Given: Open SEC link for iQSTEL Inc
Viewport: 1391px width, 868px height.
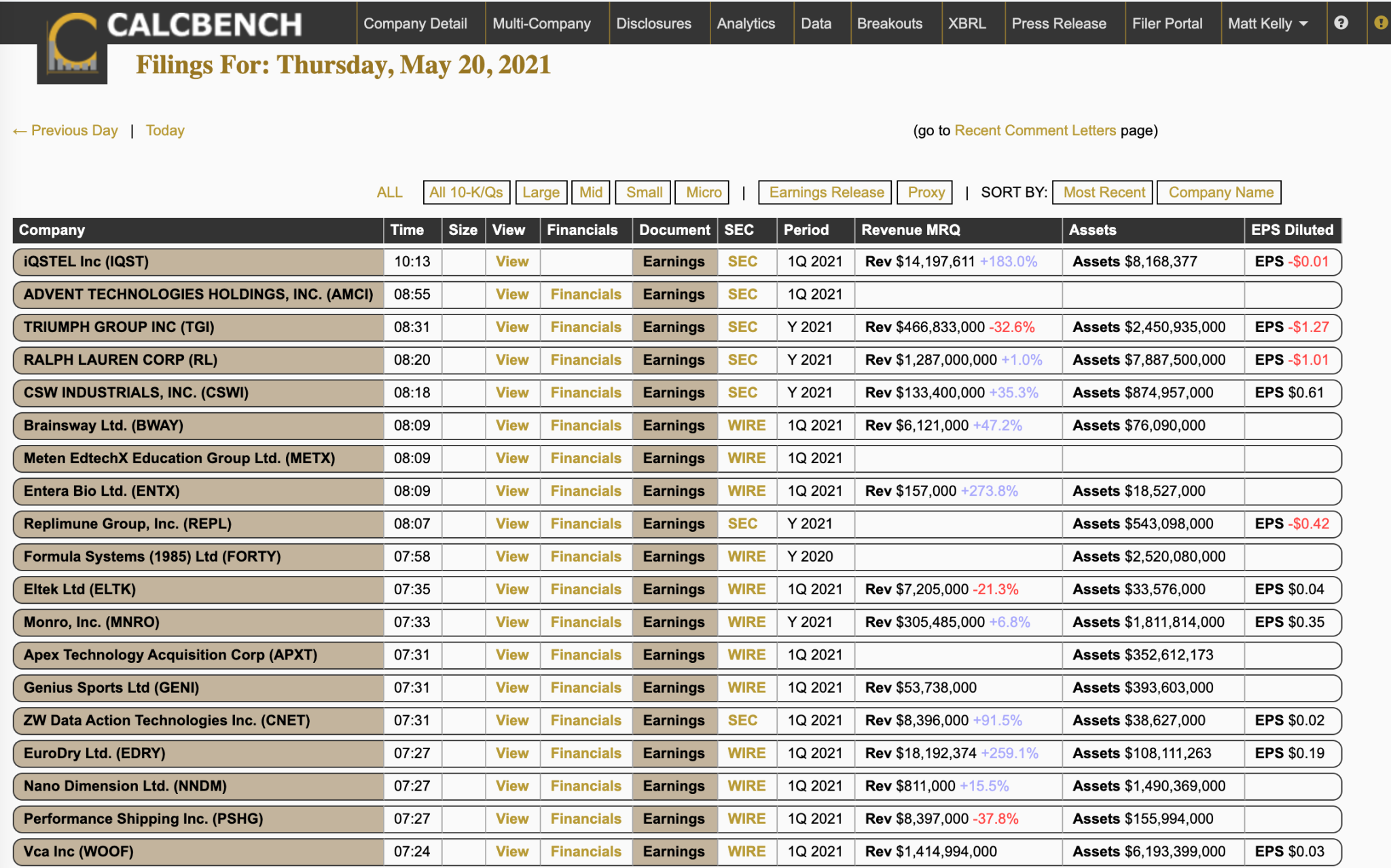Looking at the screenshot, I should point(742,261).
